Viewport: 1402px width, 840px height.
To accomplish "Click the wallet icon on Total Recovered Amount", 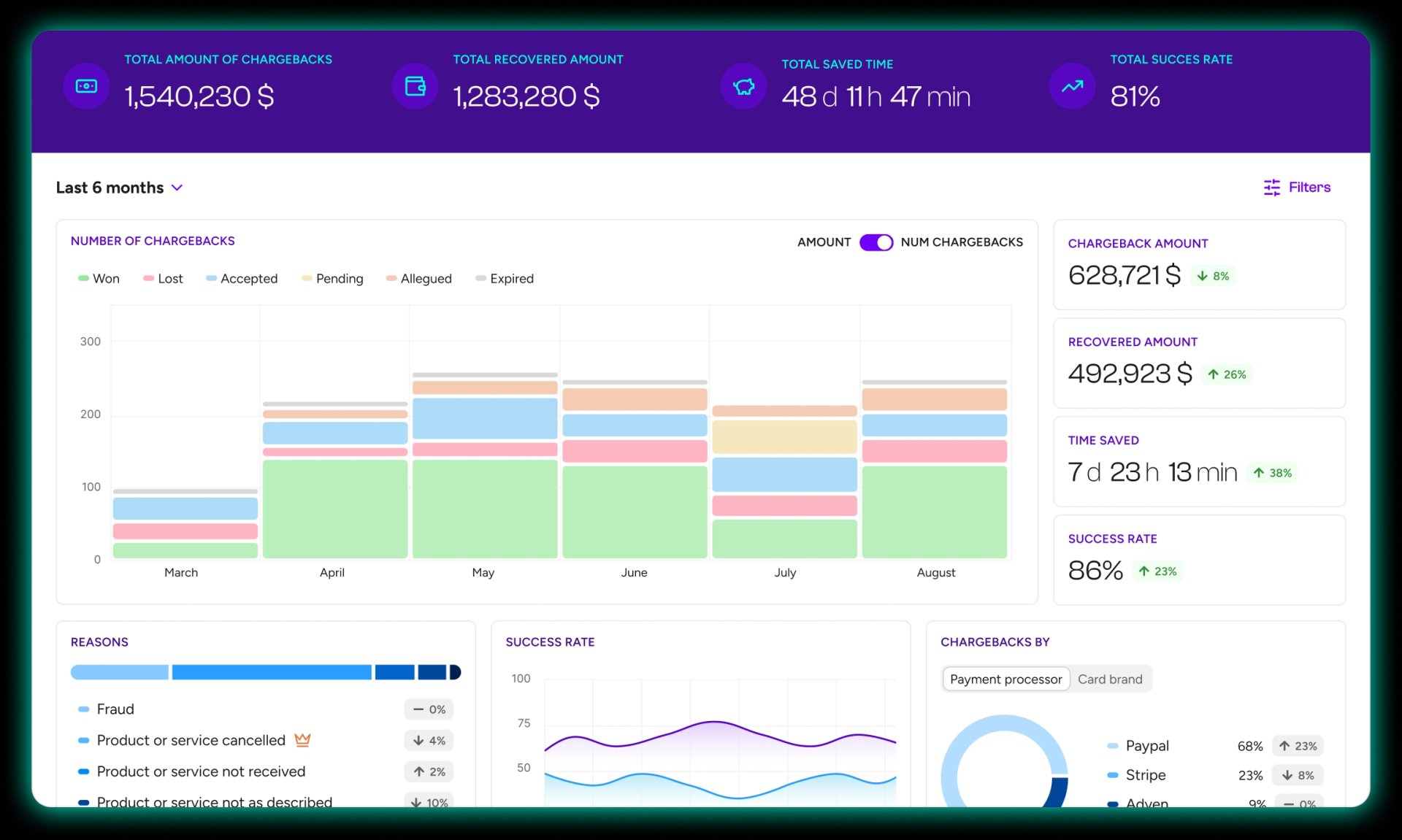I will click(414, 86).
